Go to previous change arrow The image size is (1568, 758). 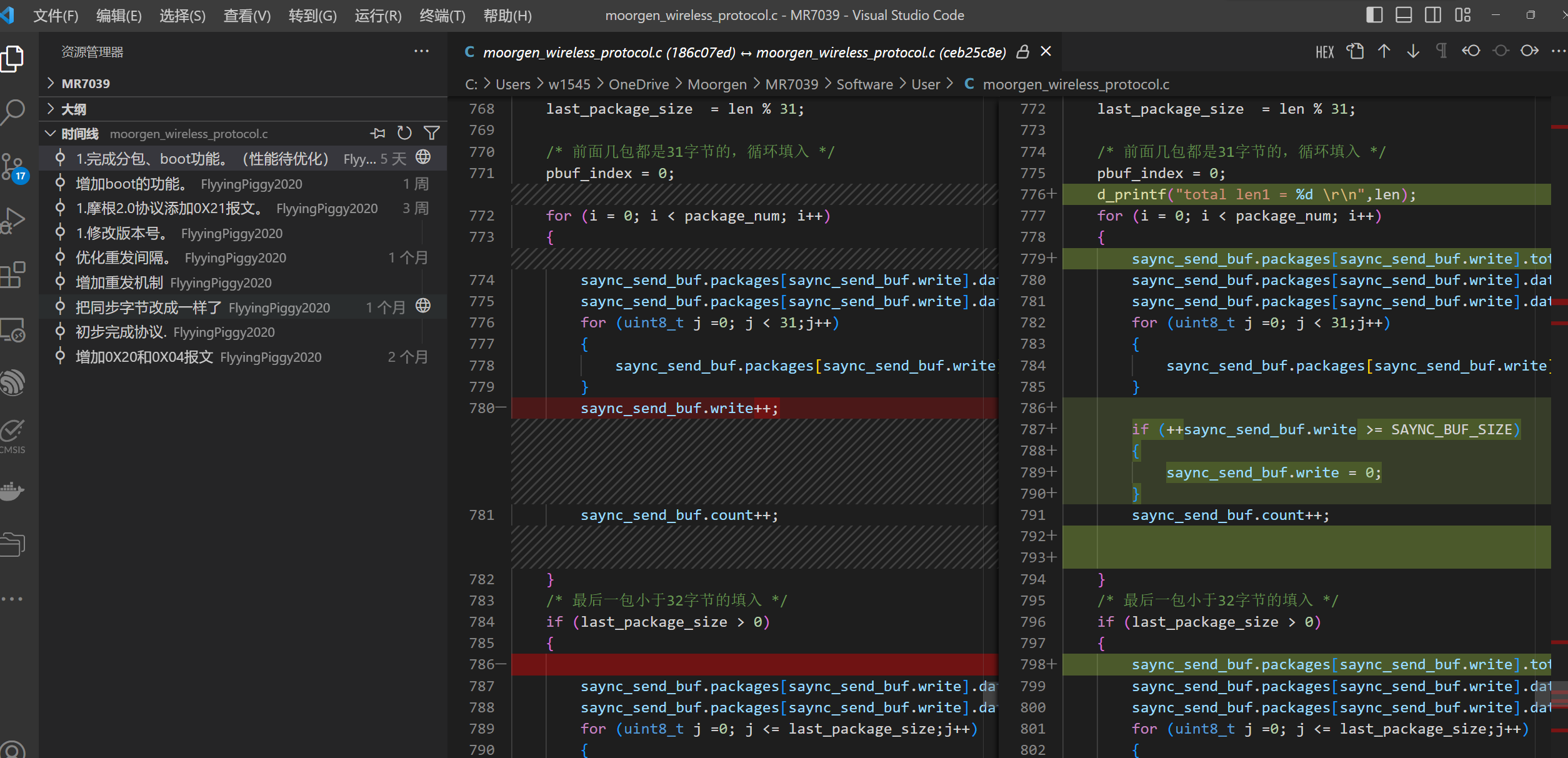tap(1384, 51)
